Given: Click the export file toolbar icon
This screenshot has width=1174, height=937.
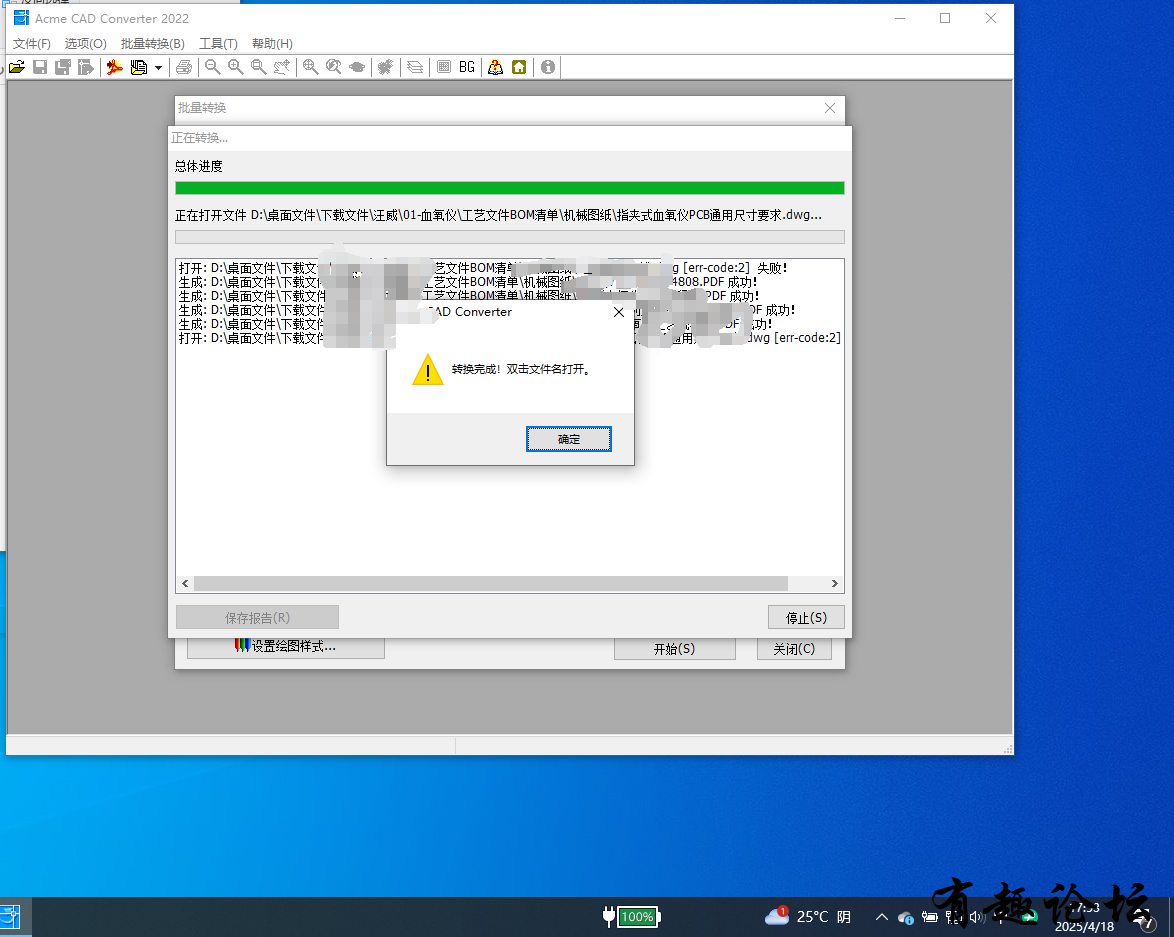Looking at the screenshot, I should [x=86, y=67].
